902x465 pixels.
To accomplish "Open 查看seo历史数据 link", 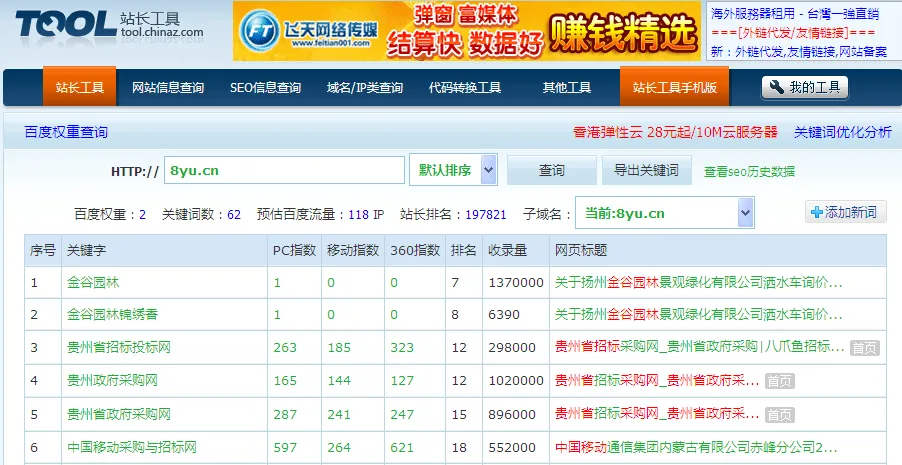I will click(x=750, y=171).
